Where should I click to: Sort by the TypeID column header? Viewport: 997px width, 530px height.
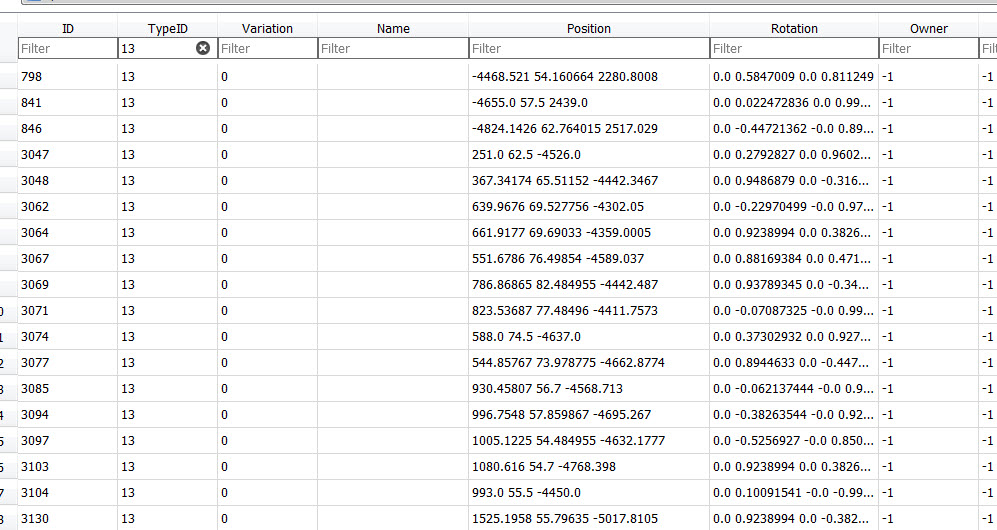pos(167,29)
